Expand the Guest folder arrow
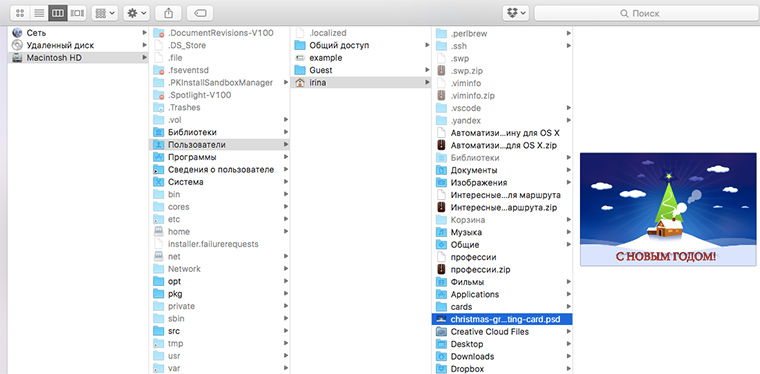Image resolution: width=760 pixels, height=374 pixels. pyautogui.click(x=428, y=70)
